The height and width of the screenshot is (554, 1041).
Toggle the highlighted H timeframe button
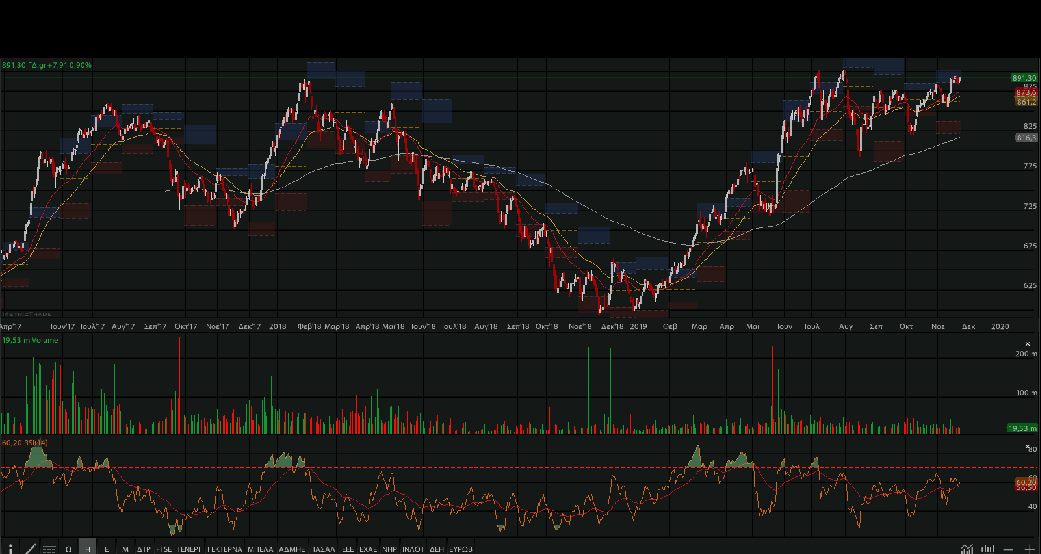[x=88, y=549]
